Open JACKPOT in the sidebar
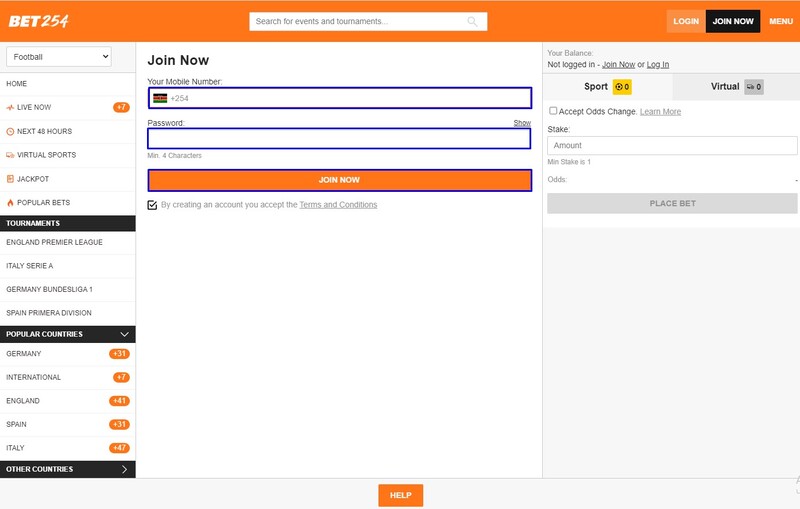The height and width of the screenshot is (509, 800). coord(67,179)
